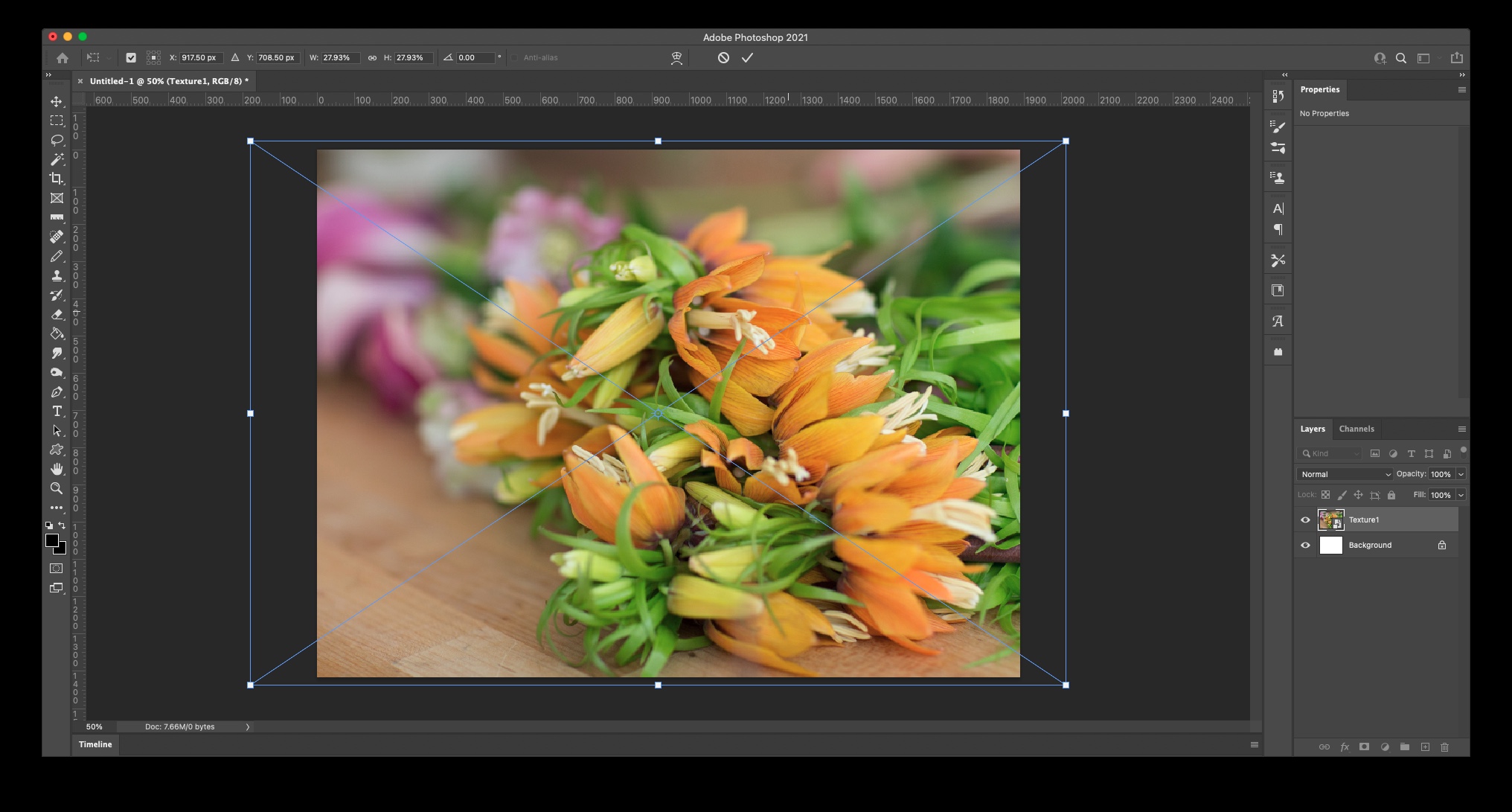Select the Zoom tool
The height and width of the screenshot is (812, 1512).
coord(57,488)
